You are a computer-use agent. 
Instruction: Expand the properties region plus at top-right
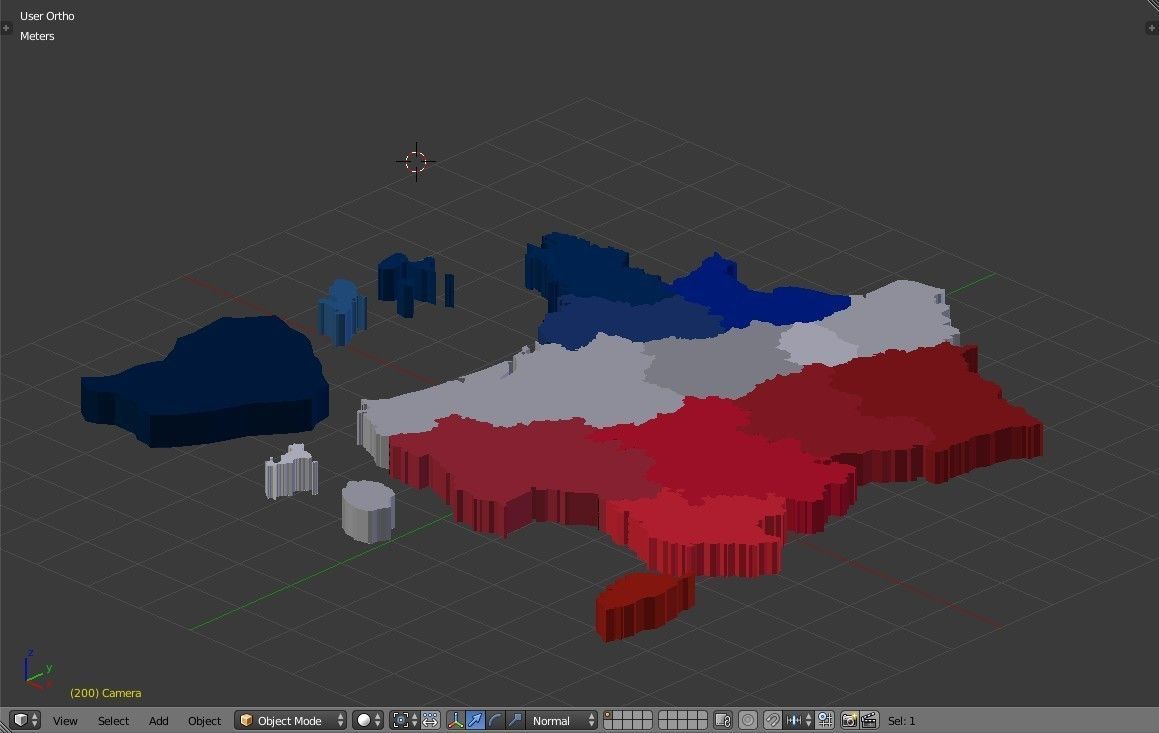(x=1152, y=28)
